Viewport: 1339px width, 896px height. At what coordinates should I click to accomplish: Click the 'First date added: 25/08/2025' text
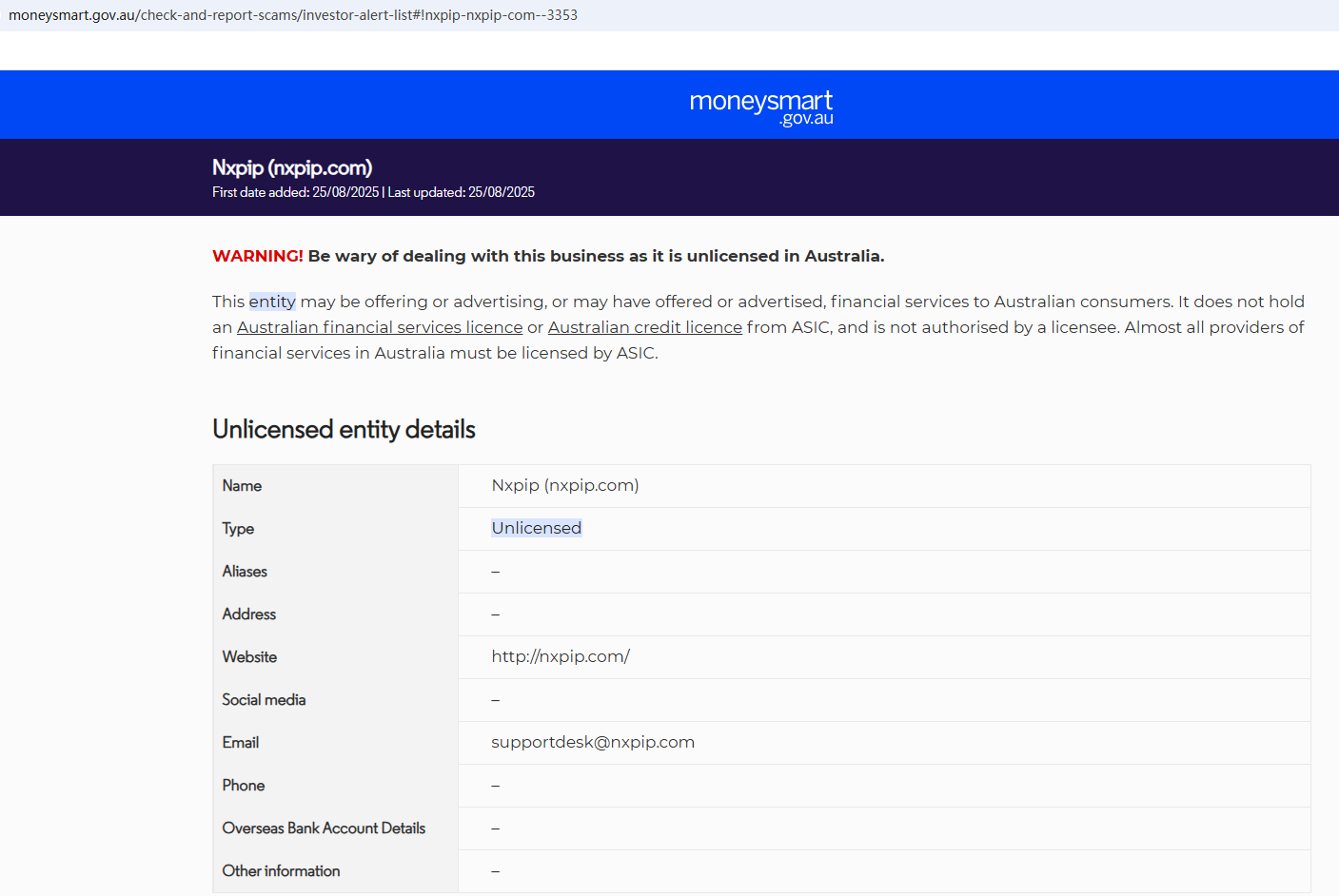296,192
